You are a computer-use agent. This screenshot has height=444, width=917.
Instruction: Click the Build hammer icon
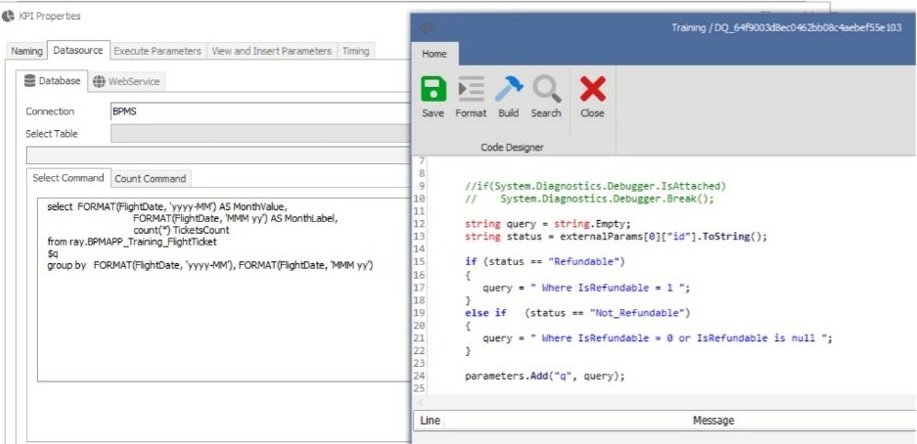pyautogui.click(x=508, y=90)
